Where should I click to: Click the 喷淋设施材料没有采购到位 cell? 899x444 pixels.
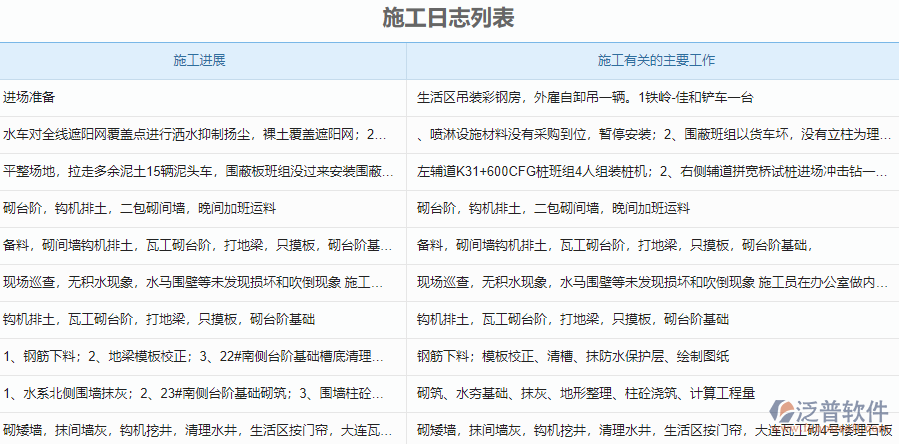[653, 135]
